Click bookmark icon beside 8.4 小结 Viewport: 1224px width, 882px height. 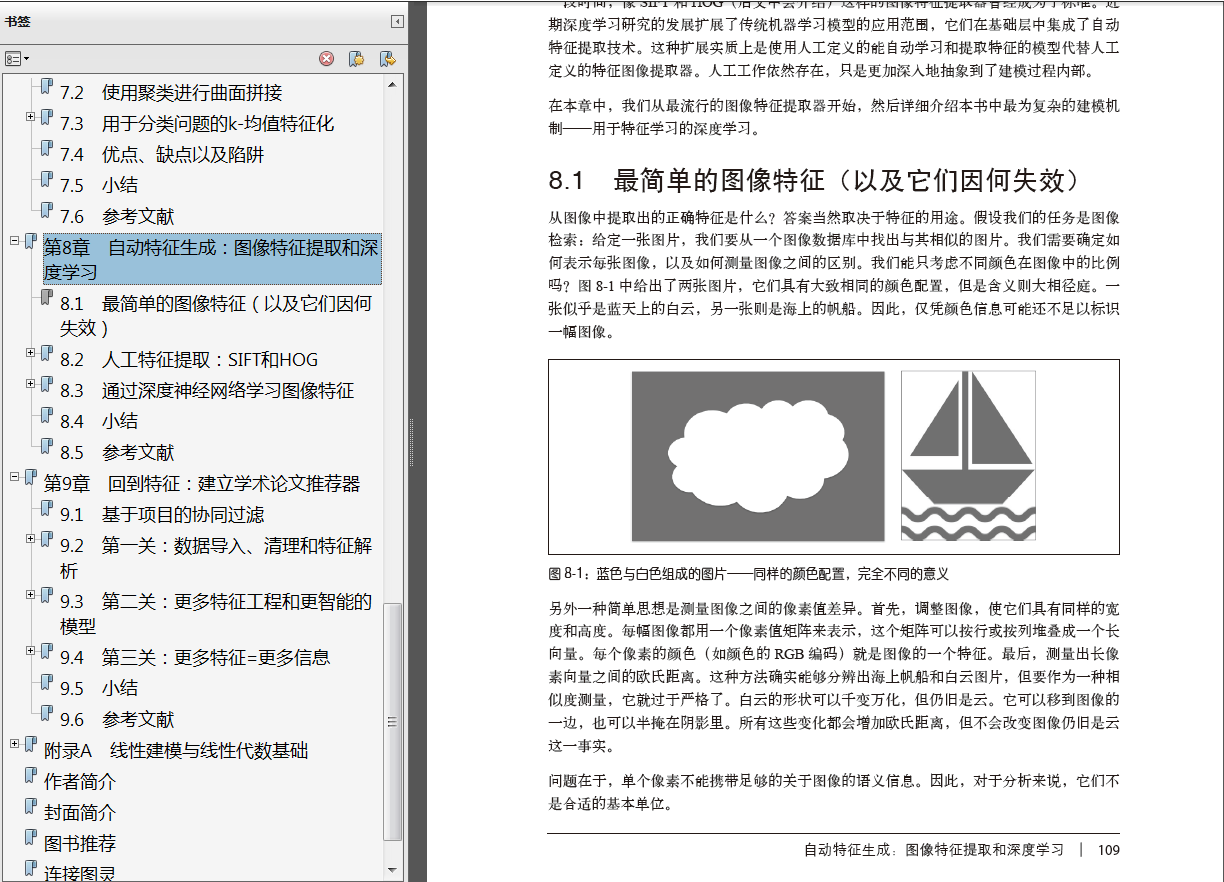tap(46, 416)
